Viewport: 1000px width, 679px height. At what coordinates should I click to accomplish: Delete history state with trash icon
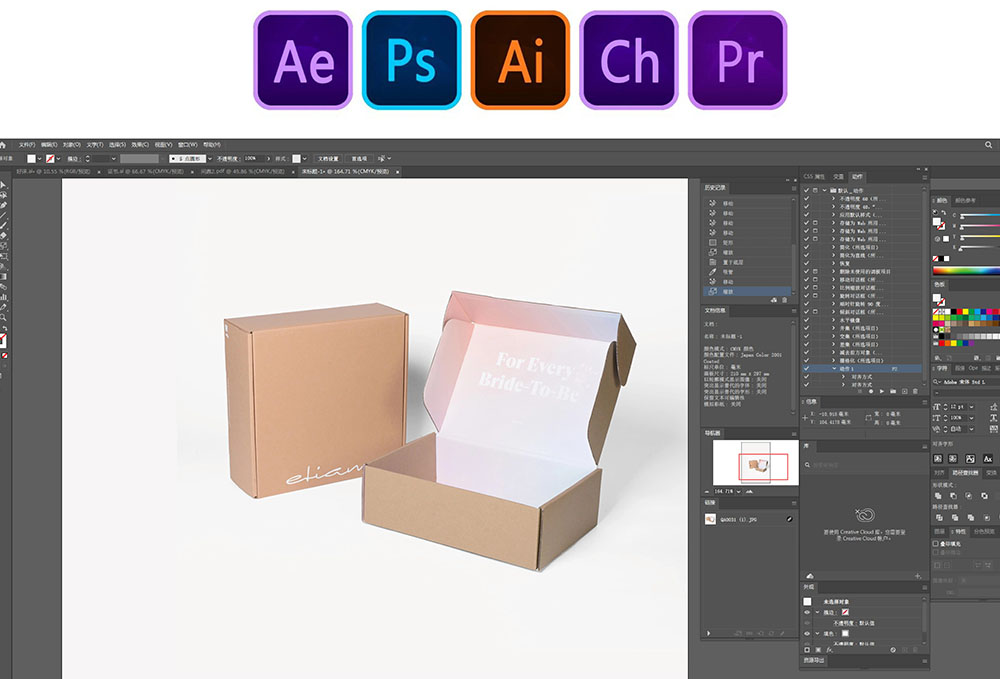(x=784, y=300)
